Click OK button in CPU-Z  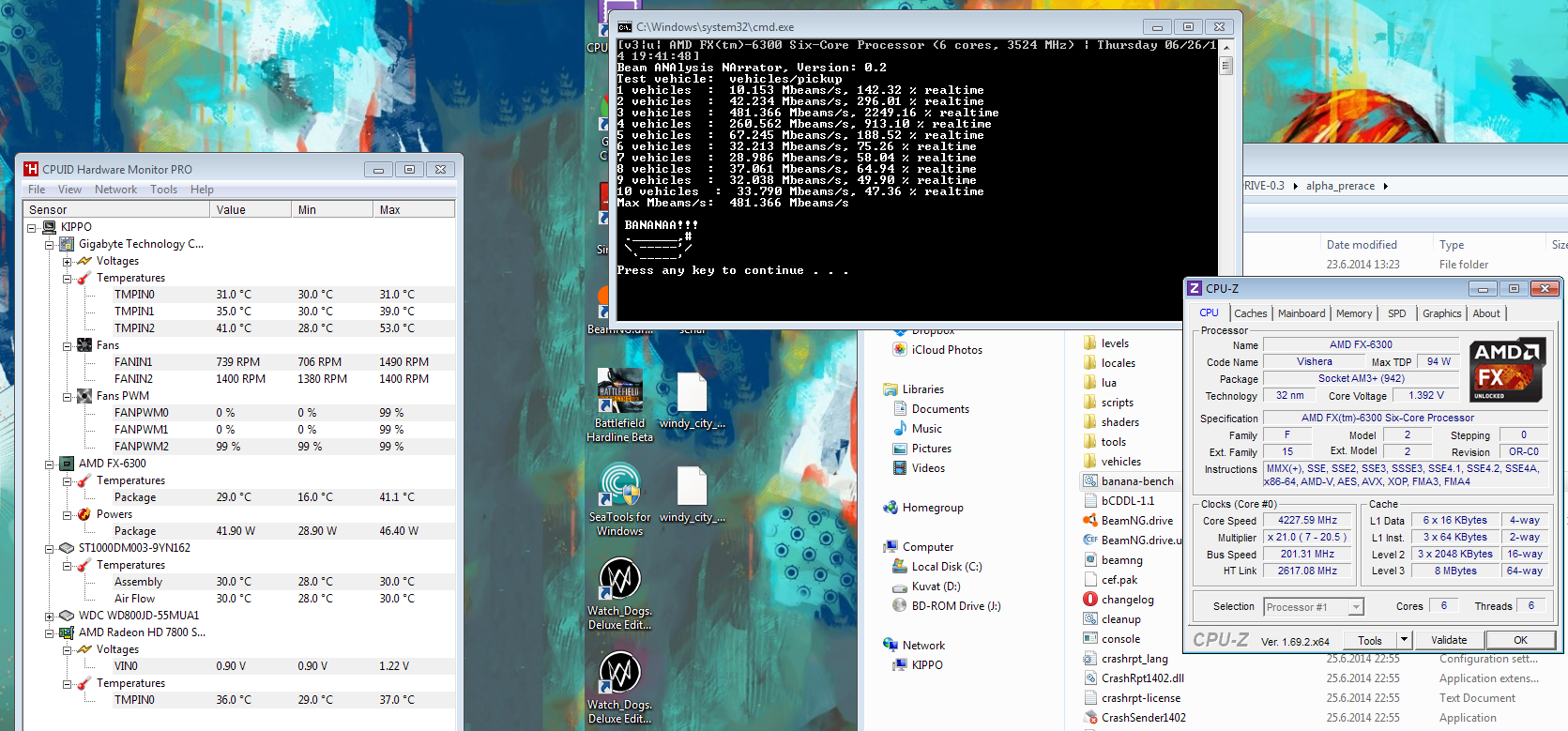pyautogui.click(x=1521, y=640)
